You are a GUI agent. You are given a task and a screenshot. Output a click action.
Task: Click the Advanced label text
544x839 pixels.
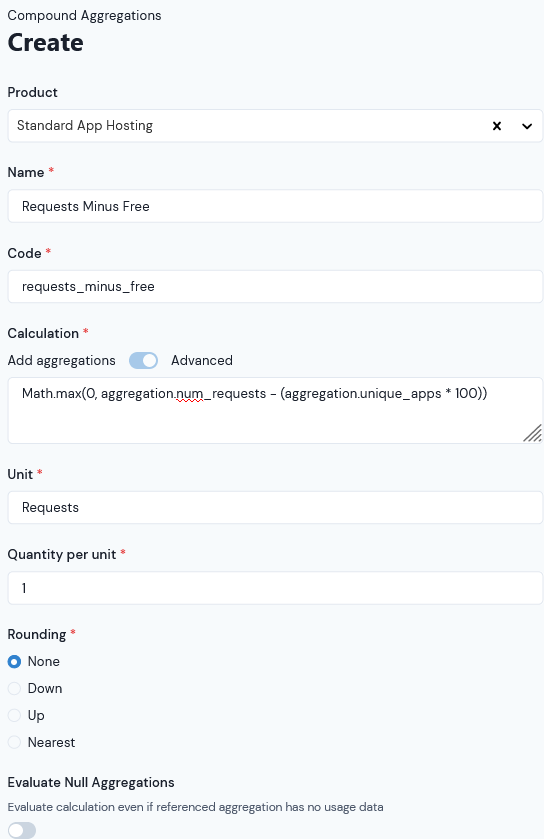click(202, 361)
